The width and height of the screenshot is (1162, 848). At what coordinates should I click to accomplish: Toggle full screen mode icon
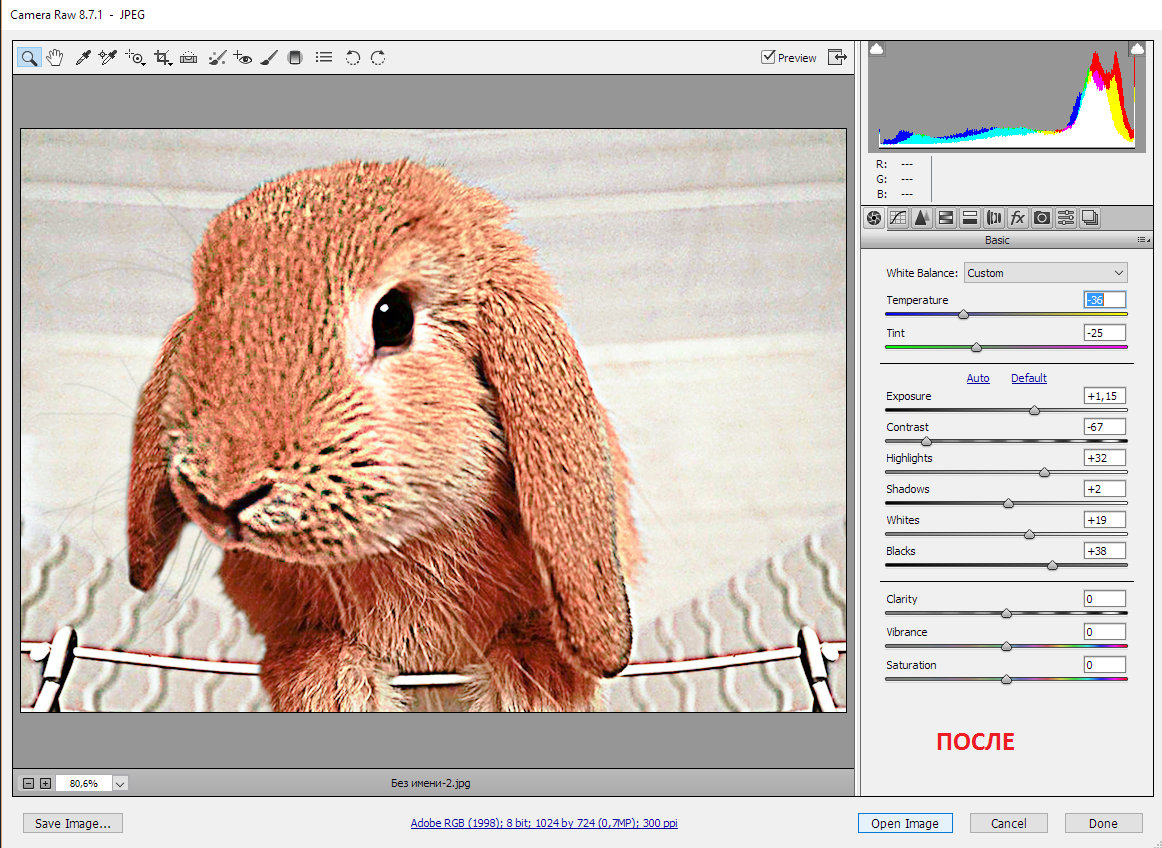836,57
